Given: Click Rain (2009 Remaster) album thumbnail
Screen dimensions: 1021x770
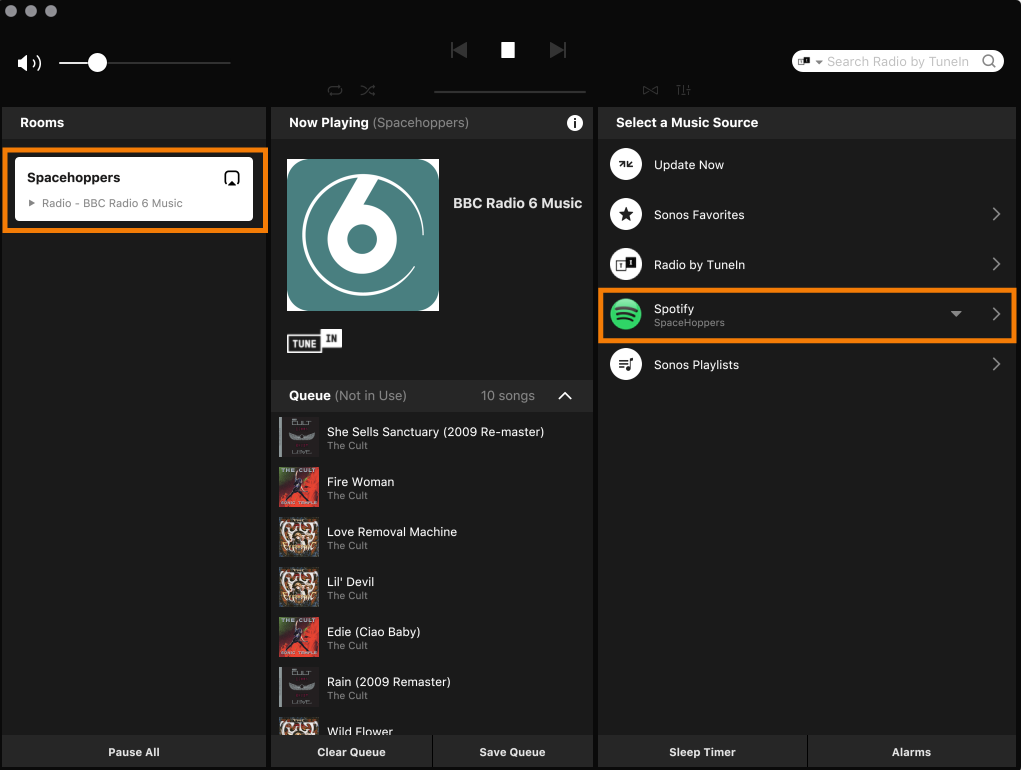Looking at the screenshot, I should tap(299, 688).
